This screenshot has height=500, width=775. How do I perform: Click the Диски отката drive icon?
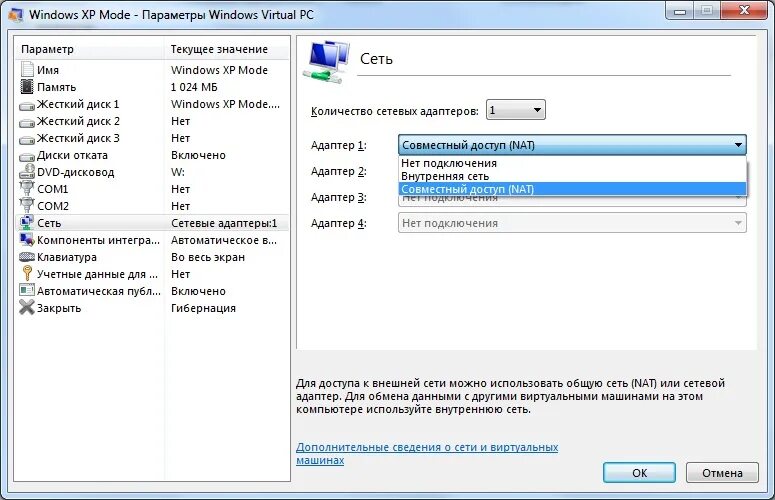coord(27,156)
